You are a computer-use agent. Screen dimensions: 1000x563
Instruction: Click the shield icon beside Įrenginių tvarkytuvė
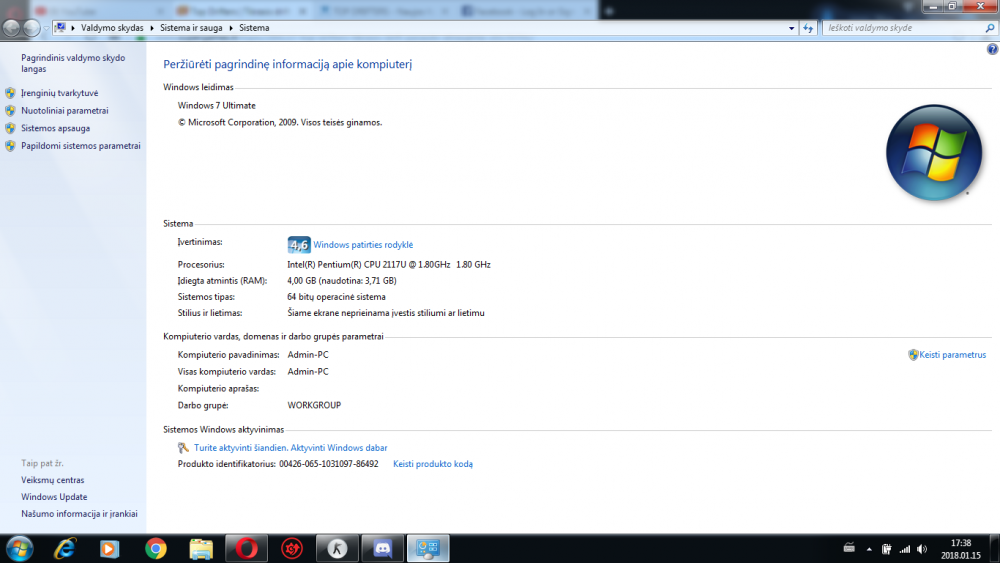[x=10, y=93]
